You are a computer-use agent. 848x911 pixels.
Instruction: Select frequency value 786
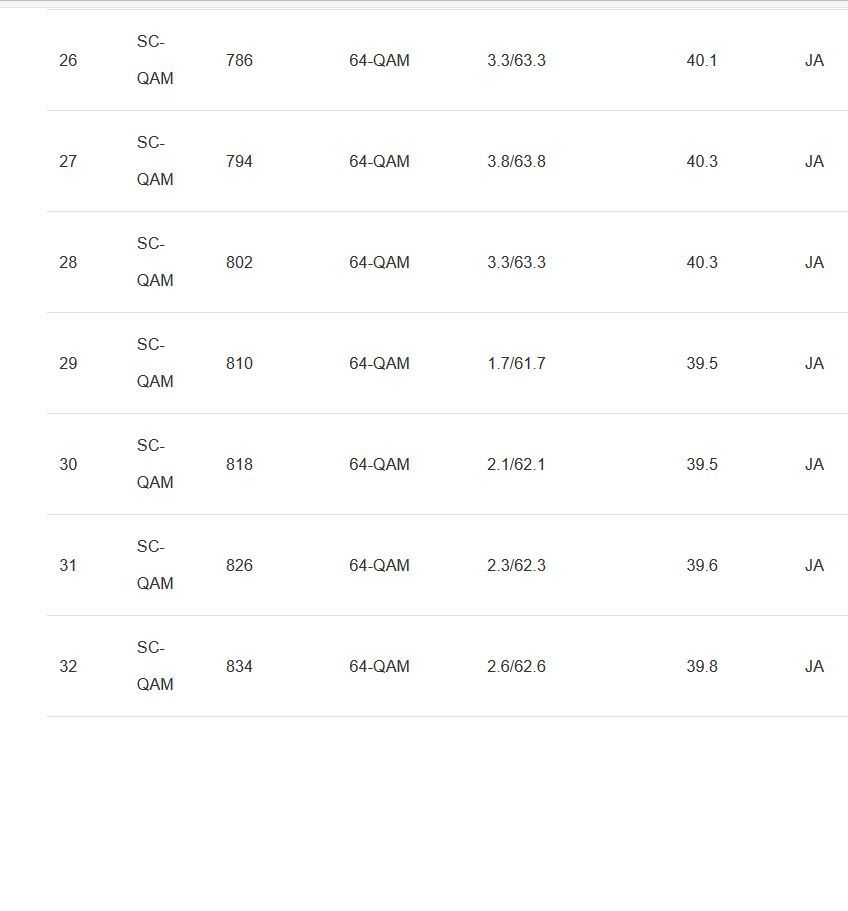click(239, 61)
